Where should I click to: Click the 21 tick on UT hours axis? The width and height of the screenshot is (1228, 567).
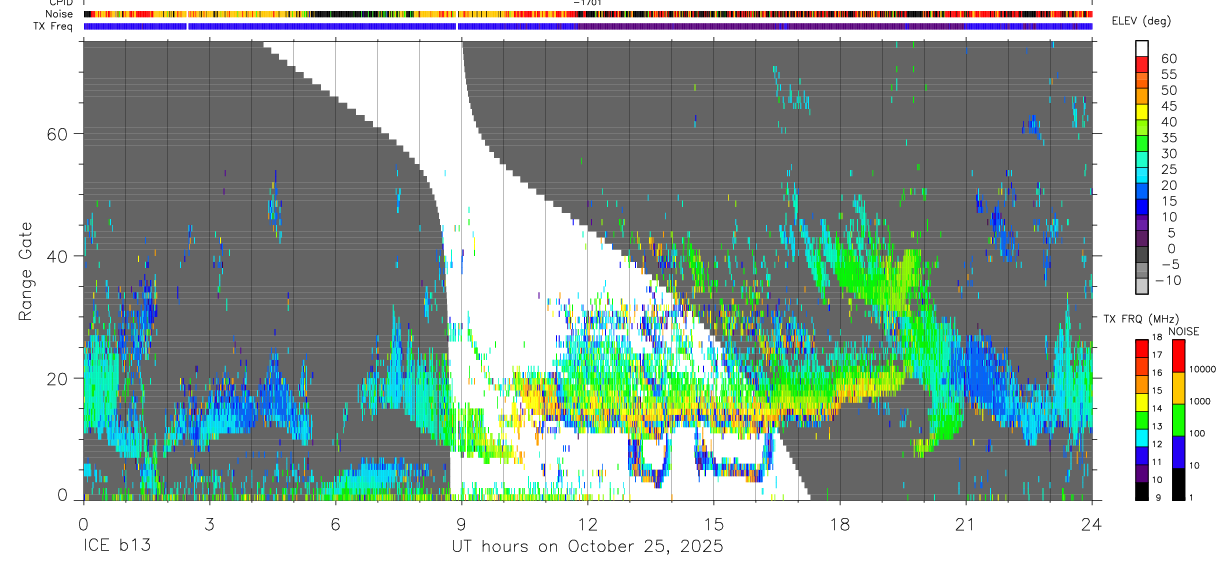pyautogui.click(x=966, y=523)
